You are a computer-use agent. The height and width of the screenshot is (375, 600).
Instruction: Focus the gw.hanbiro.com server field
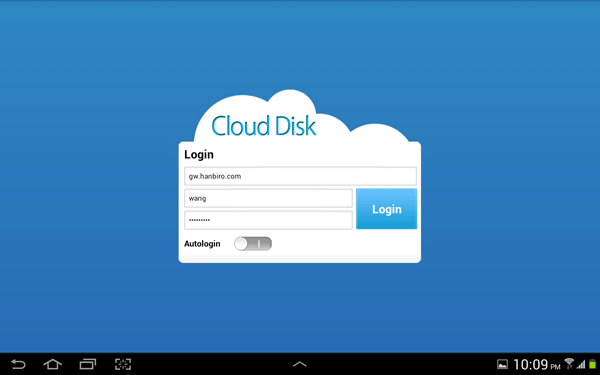click(x=300, y=176)
